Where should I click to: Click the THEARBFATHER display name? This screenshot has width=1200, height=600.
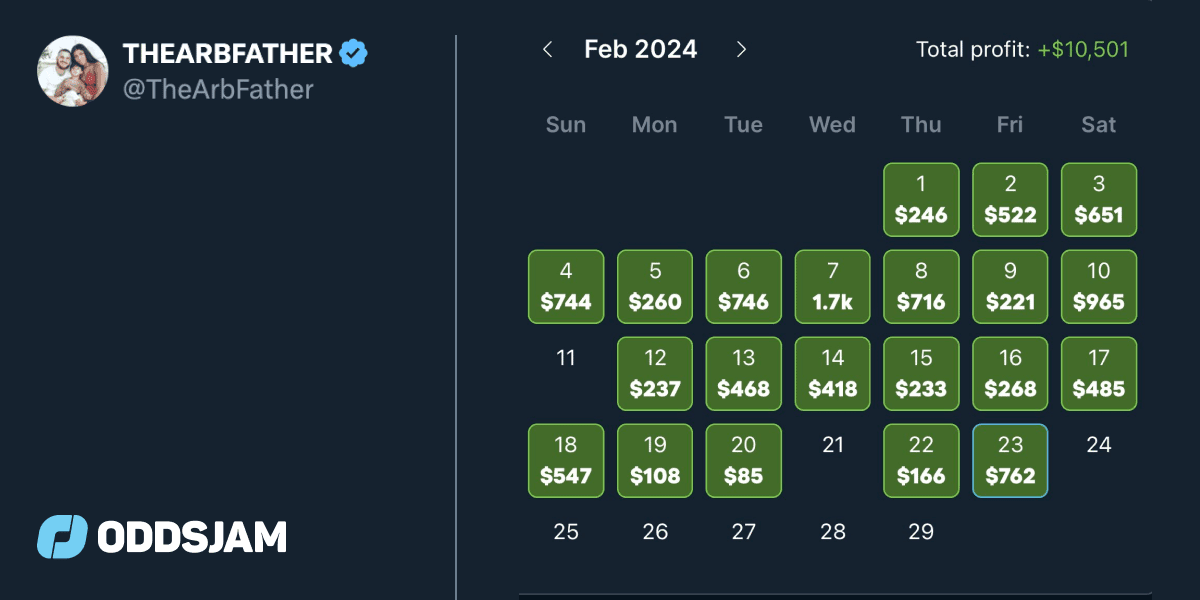click(x=227, y=54)
